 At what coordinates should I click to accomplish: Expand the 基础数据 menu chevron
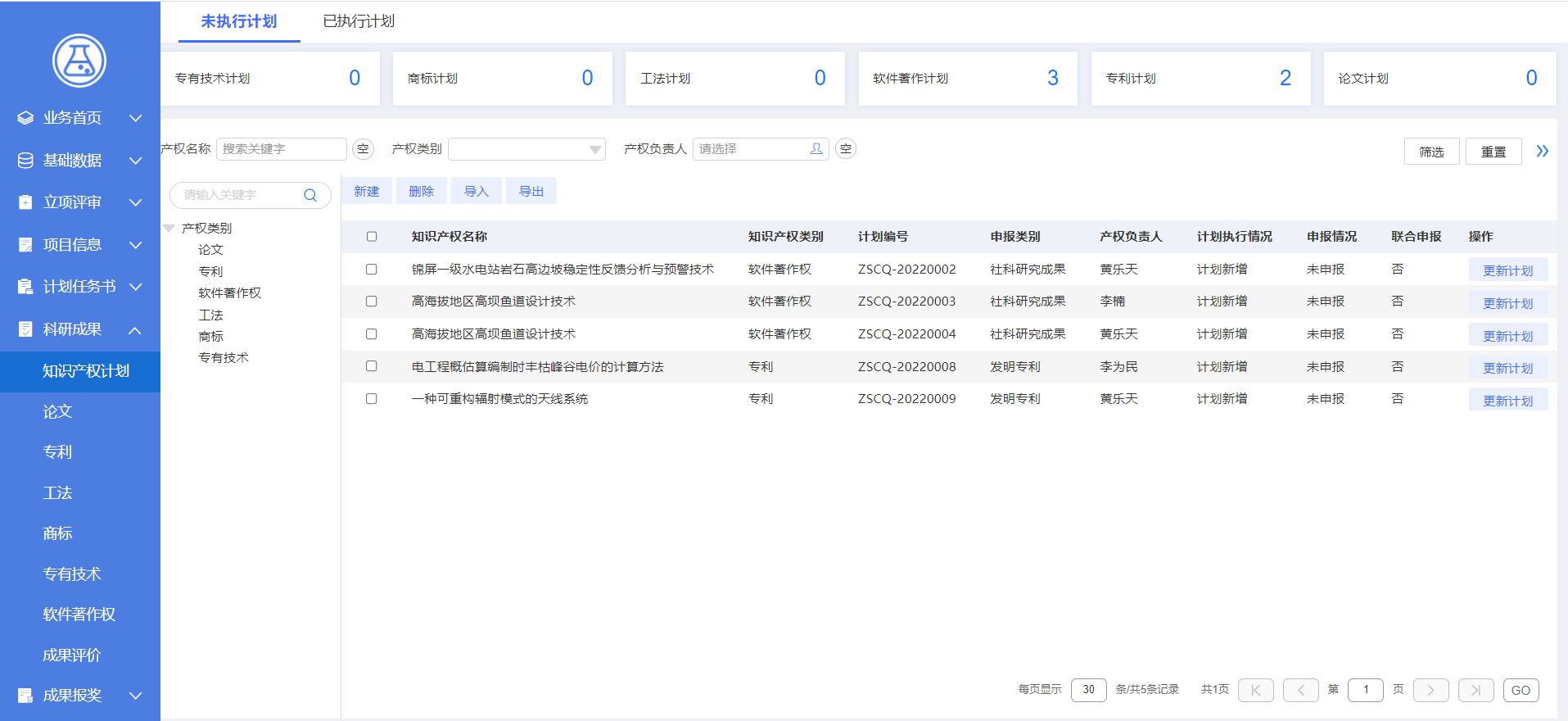pos(136,161)
